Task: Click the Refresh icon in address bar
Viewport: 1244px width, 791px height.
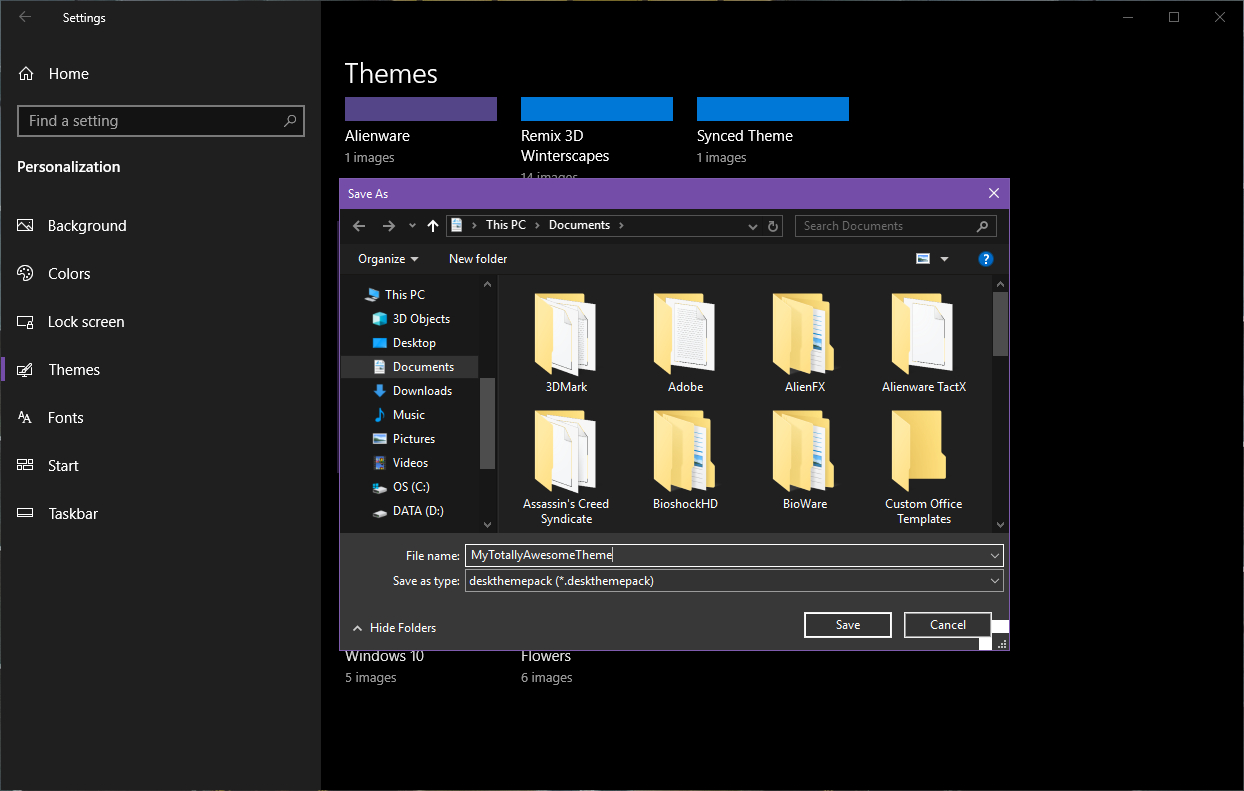Action: (x=773, y=226)
